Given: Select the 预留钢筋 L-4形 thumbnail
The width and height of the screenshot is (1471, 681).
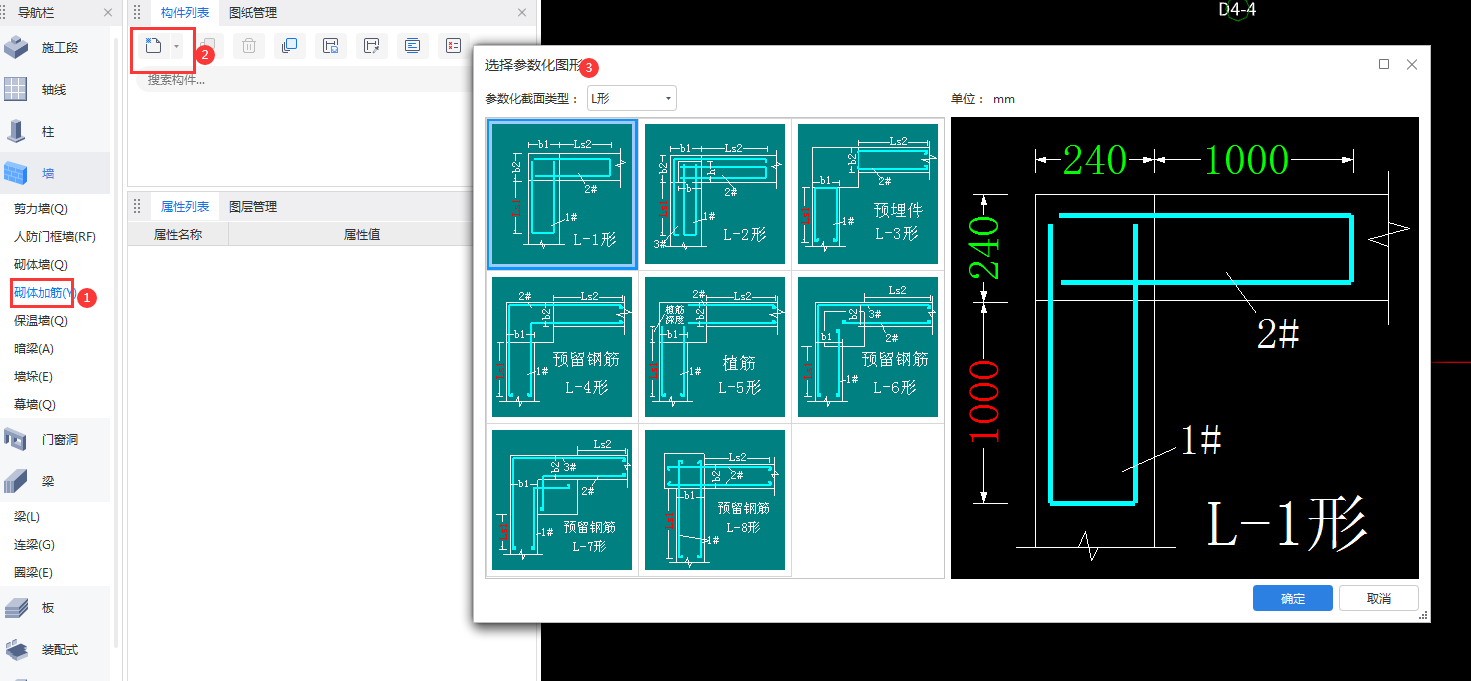Looking at the screenshot, I should click(562, 347).
